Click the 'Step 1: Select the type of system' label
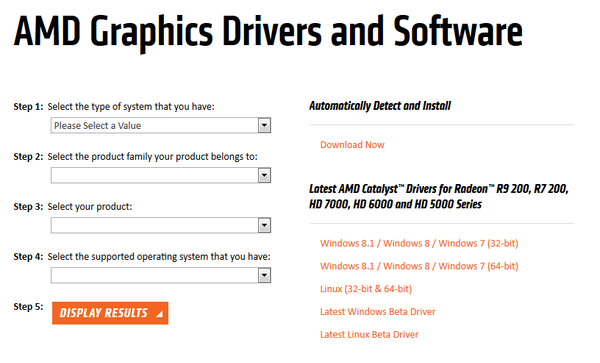The width and height of the screenshot is (600, 363). coord(114,107)
